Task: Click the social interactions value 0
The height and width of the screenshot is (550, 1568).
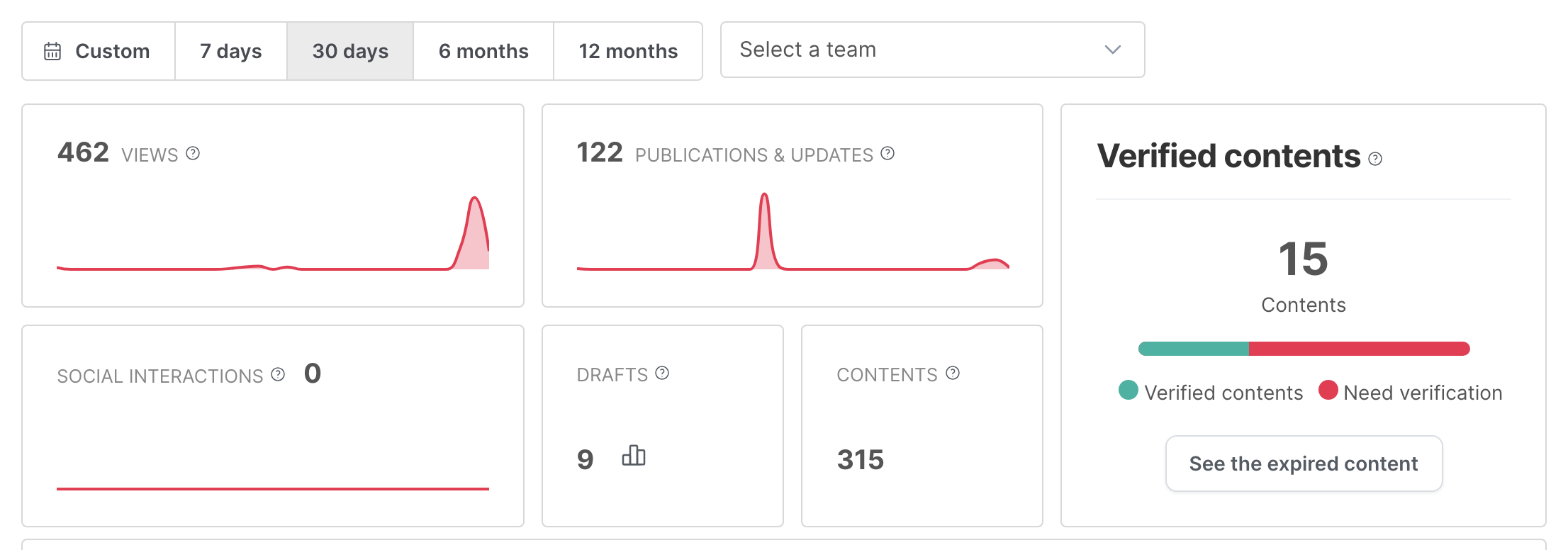Action: coord(313,374)
